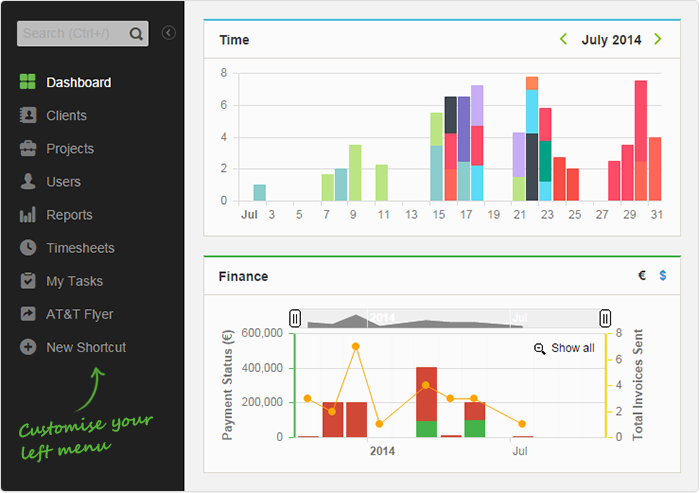Image resolution: width=700 pixels, height=493 pixels.
Task: Click the My Tasks clipboard icon
Action: click(x=28, y=280)
